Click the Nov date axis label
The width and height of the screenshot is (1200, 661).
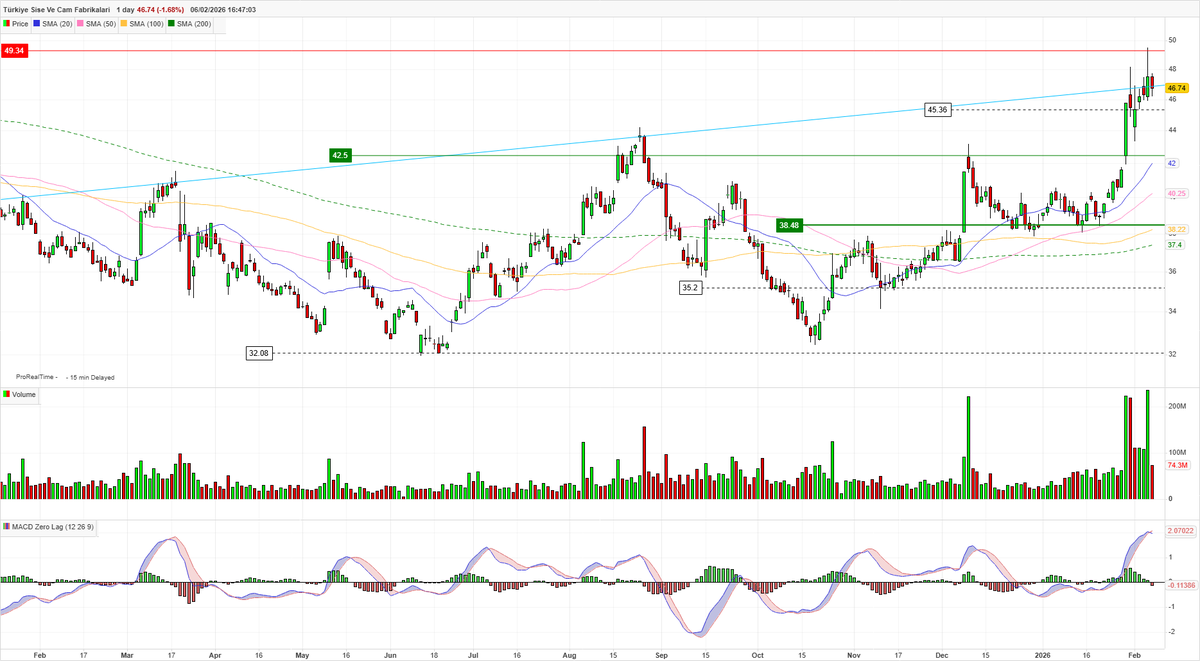pos(853,654)
